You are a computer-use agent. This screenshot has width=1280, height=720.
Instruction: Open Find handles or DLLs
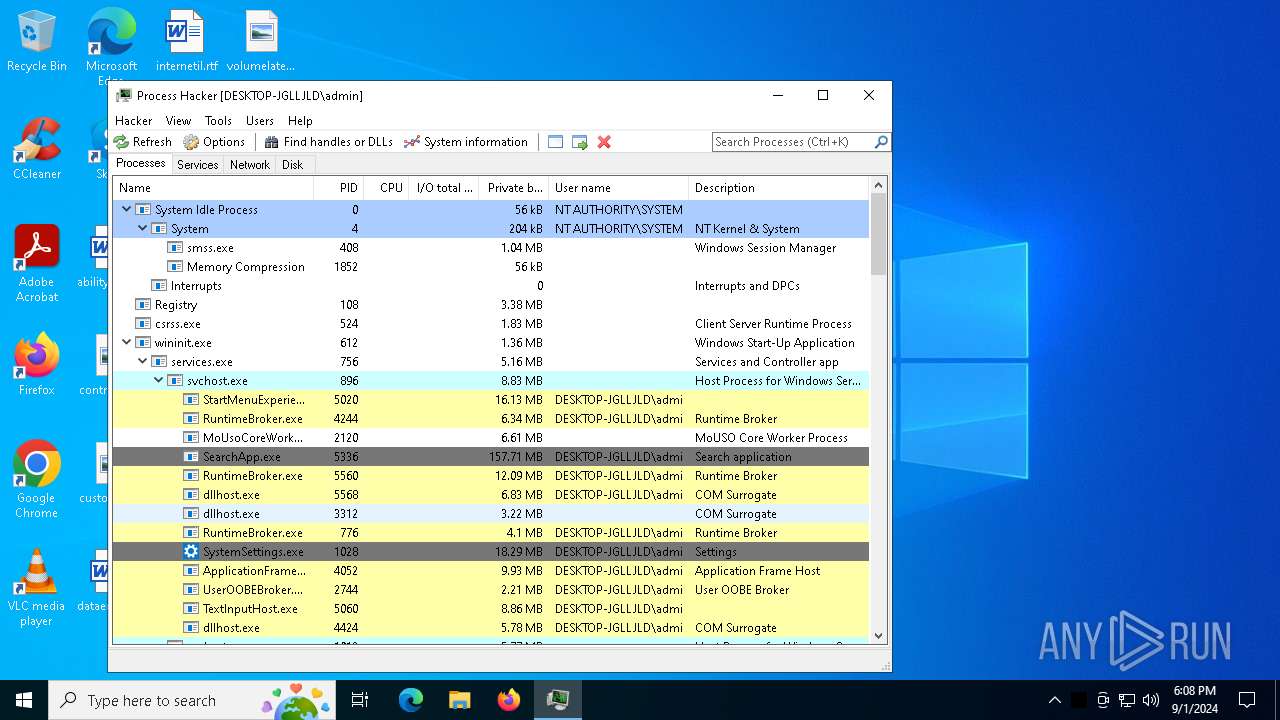pos(329,142)
